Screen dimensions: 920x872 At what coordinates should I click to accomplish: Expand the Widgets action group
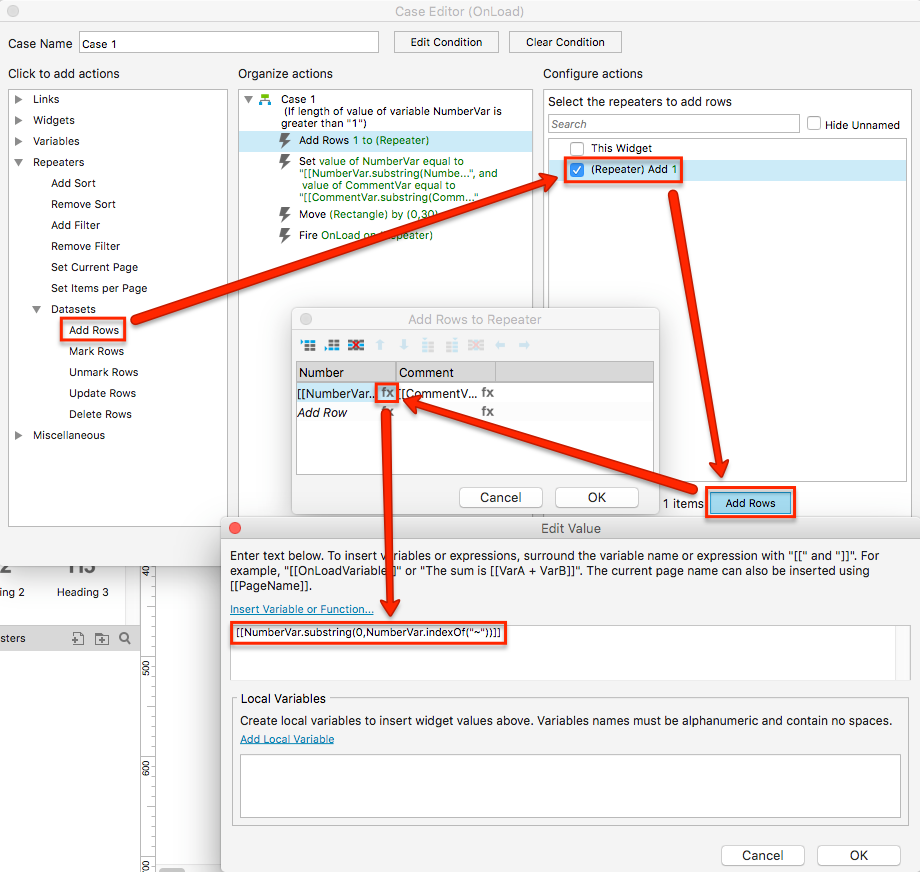pyautogui.click(x=19, y=120)
